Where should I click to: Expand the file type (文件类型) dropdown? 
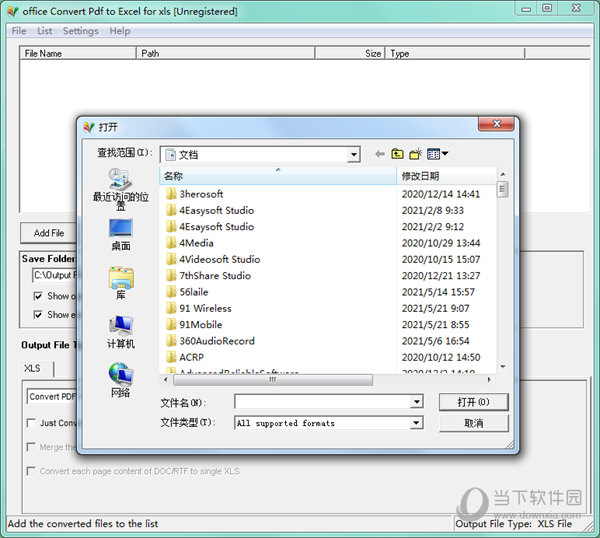(x=417, y=423)
